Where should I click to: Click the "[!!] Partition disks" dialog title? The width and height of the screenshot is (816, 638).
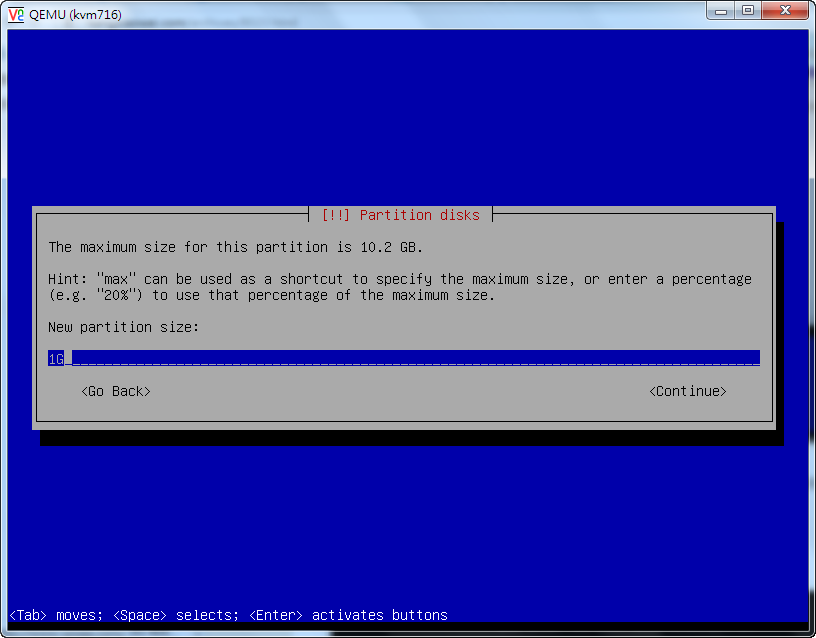[x=401, y=215]
